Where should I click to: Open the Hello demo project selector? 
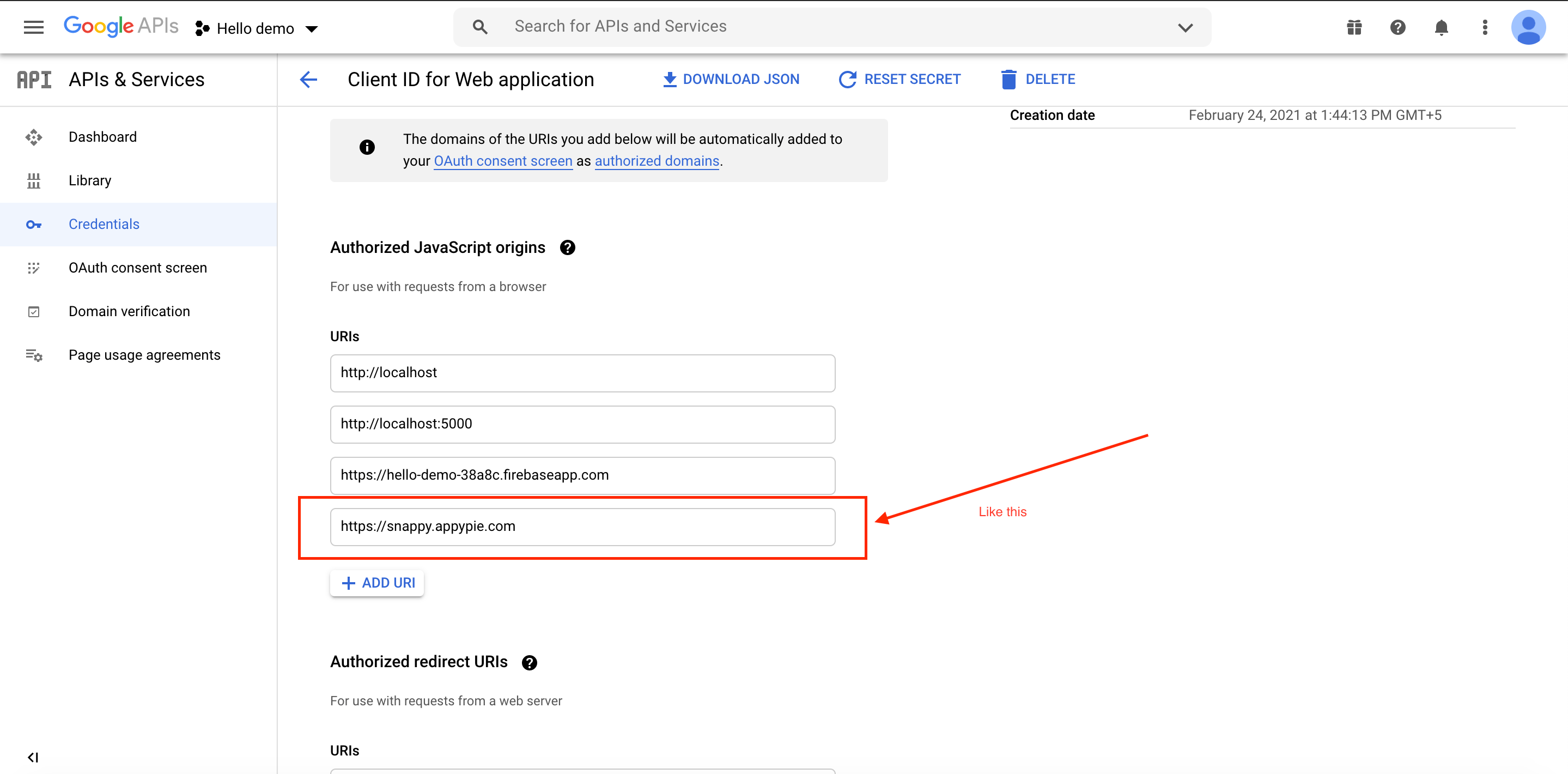point(256,29)
